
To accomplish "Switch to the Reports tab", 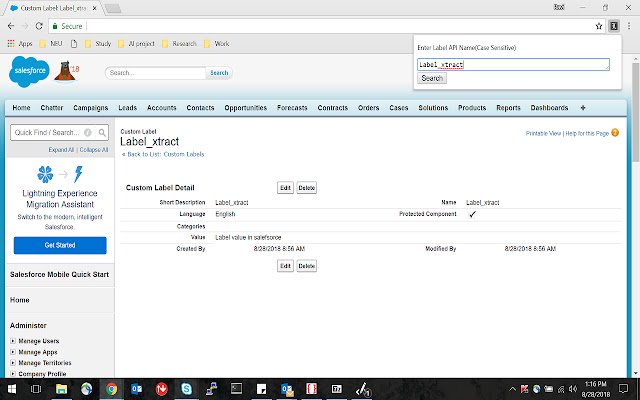I will tap(508, 108).
